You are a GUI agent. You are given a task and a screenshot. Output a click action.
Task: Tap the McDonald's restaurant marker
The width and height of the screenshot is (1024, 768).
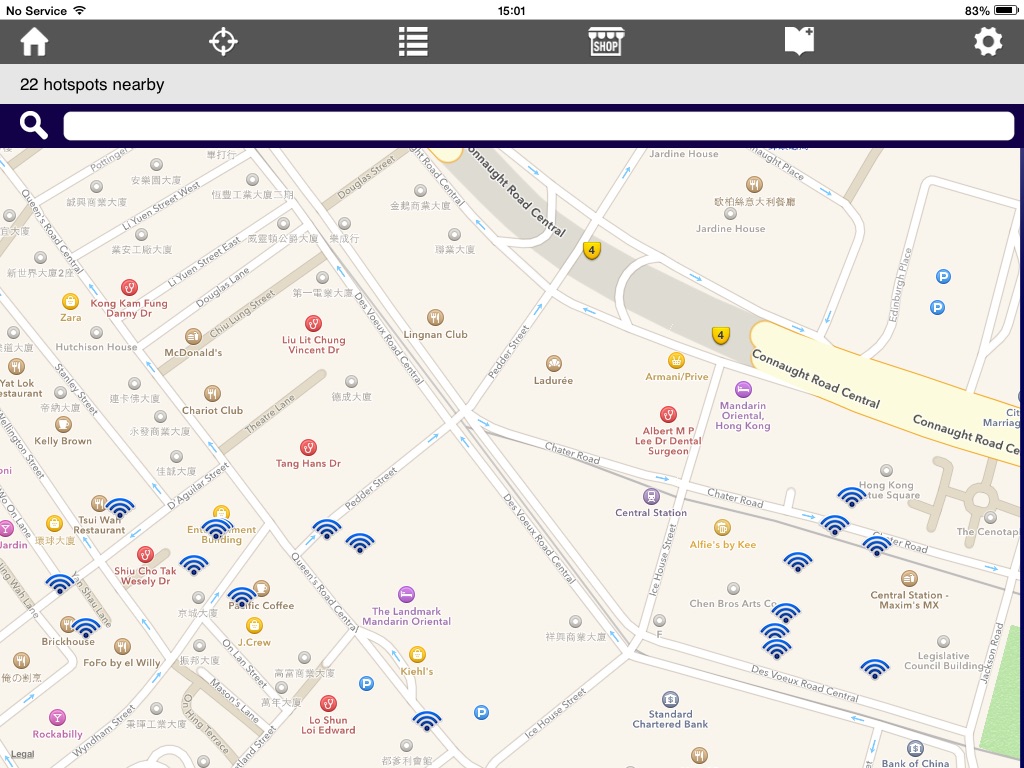click(x=193, y=337)
